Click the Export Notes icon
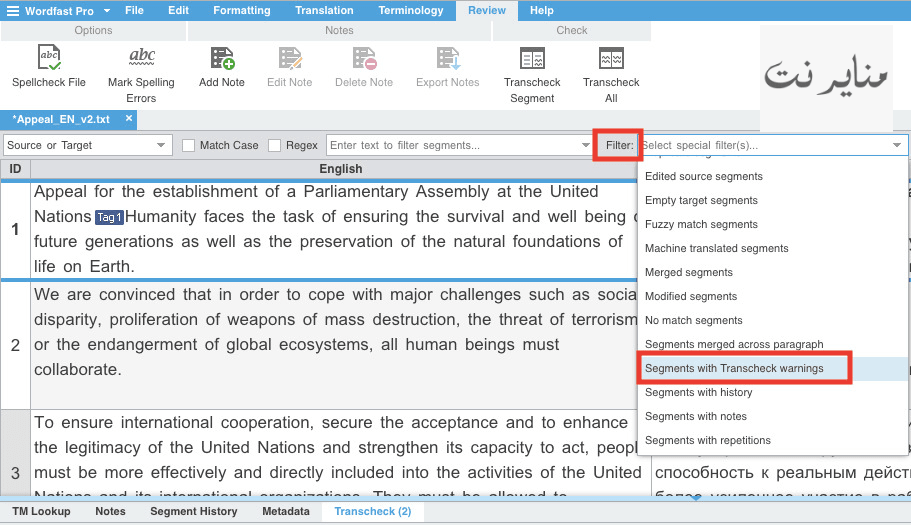Screen dimensions: 911x525 [448, 59]
